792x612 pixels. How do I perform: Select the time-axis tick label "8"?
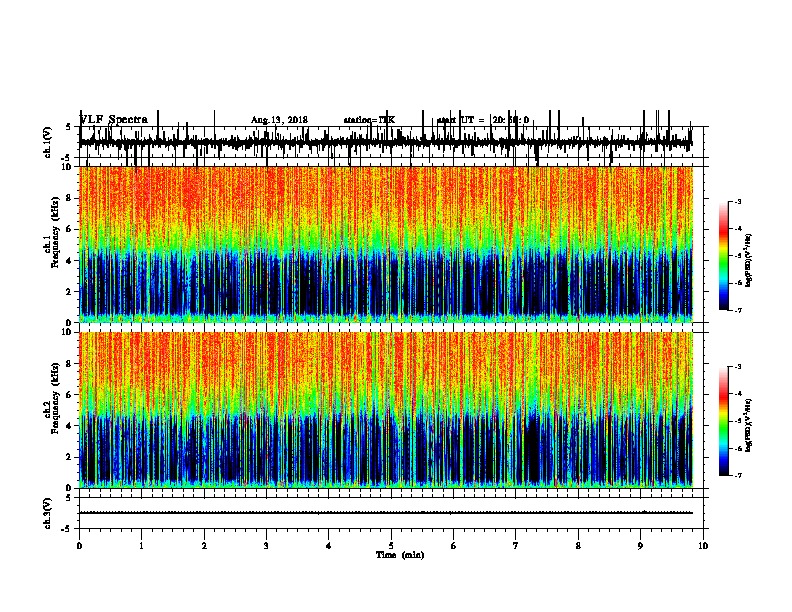[578, 546]
